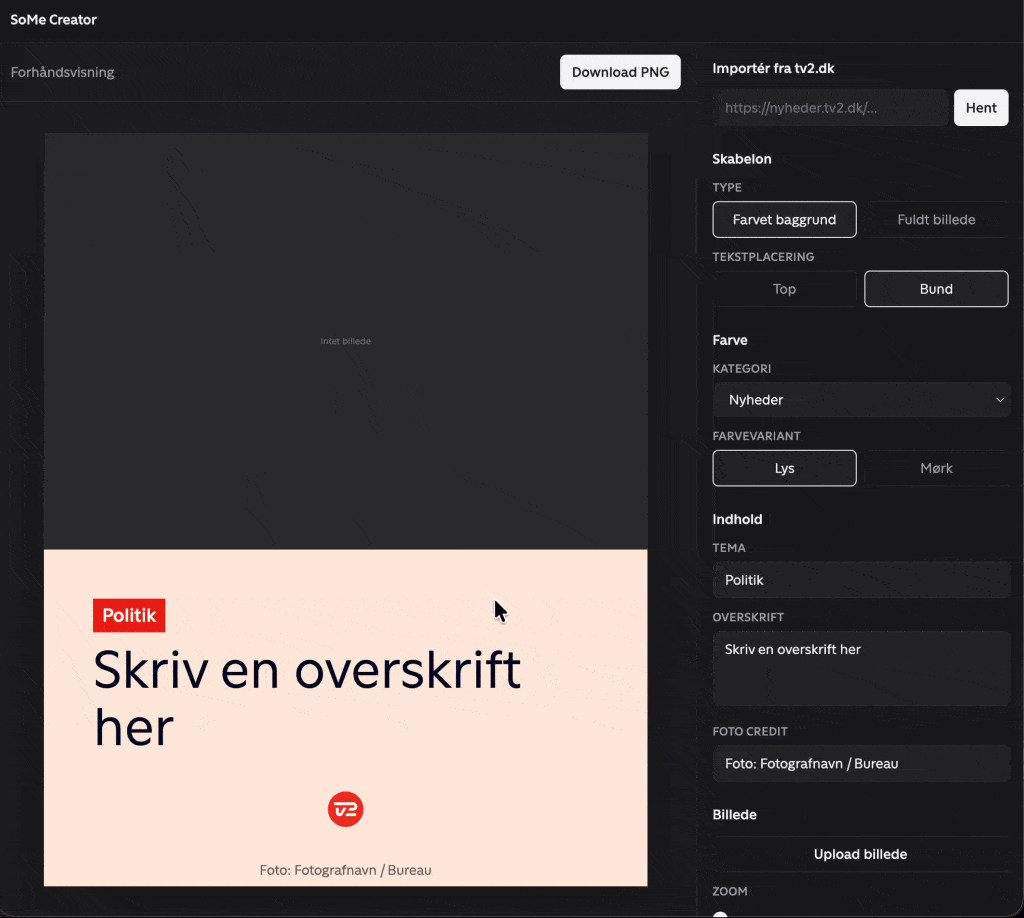Focus the tv2.dk URL input field
This screenshot has height=918, width=1024.
pos(830,108)
